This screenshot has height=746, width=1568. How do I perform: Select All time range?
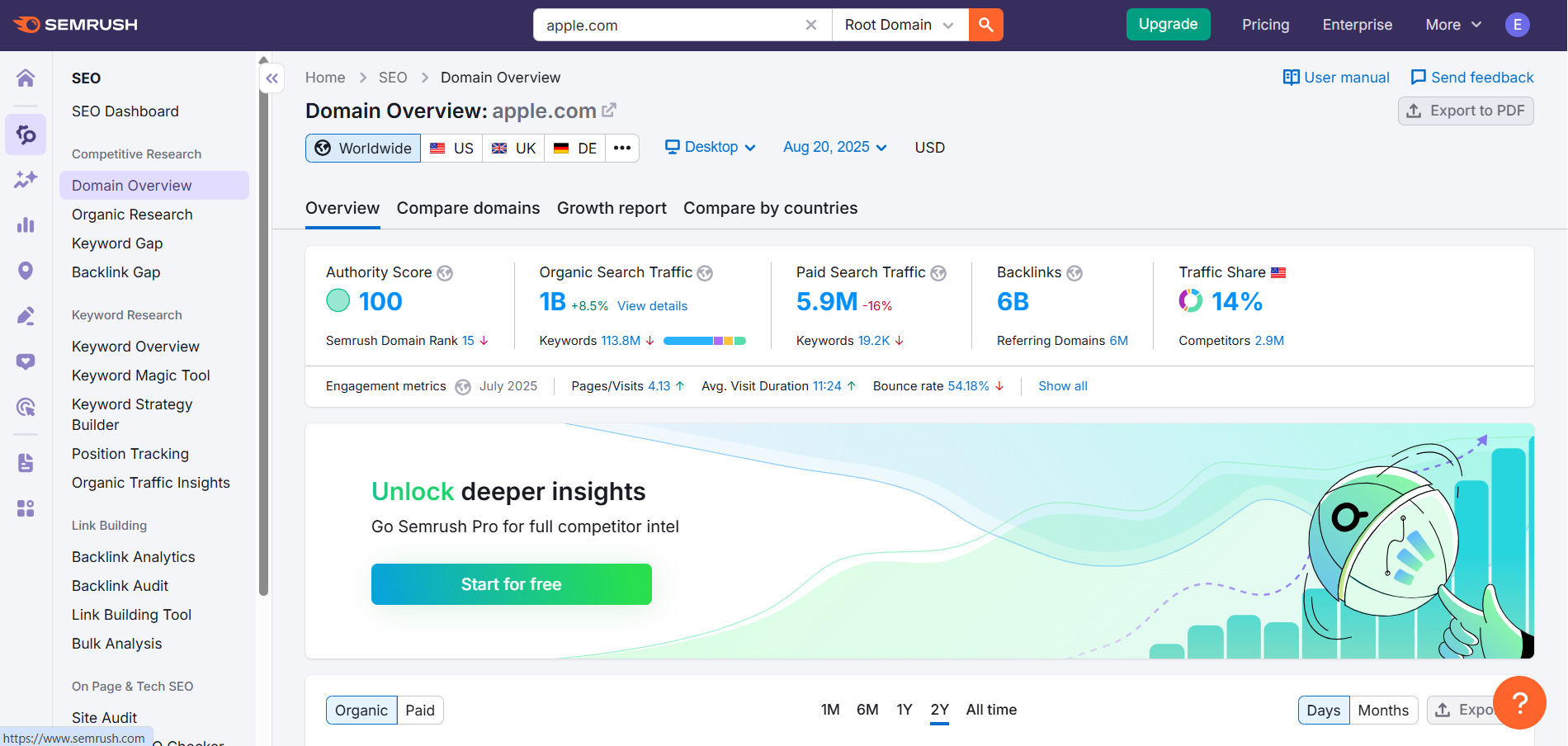point(991,710)
